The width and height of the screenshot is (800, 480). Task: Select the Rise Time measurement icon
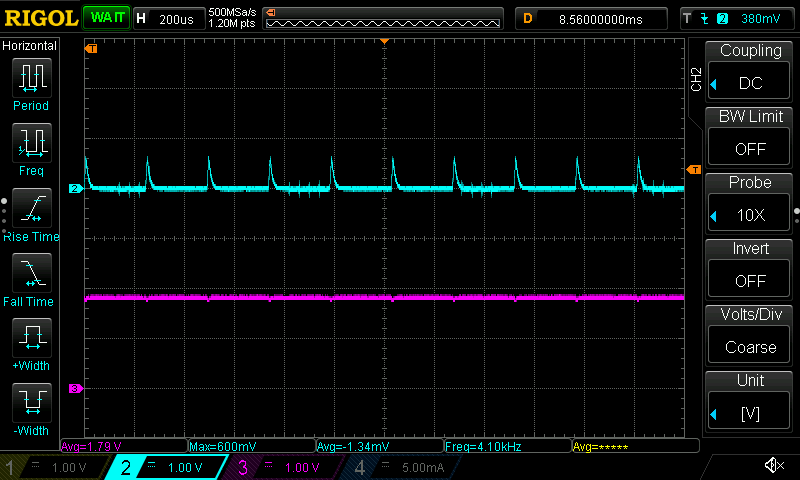click(x=32, y=208)
